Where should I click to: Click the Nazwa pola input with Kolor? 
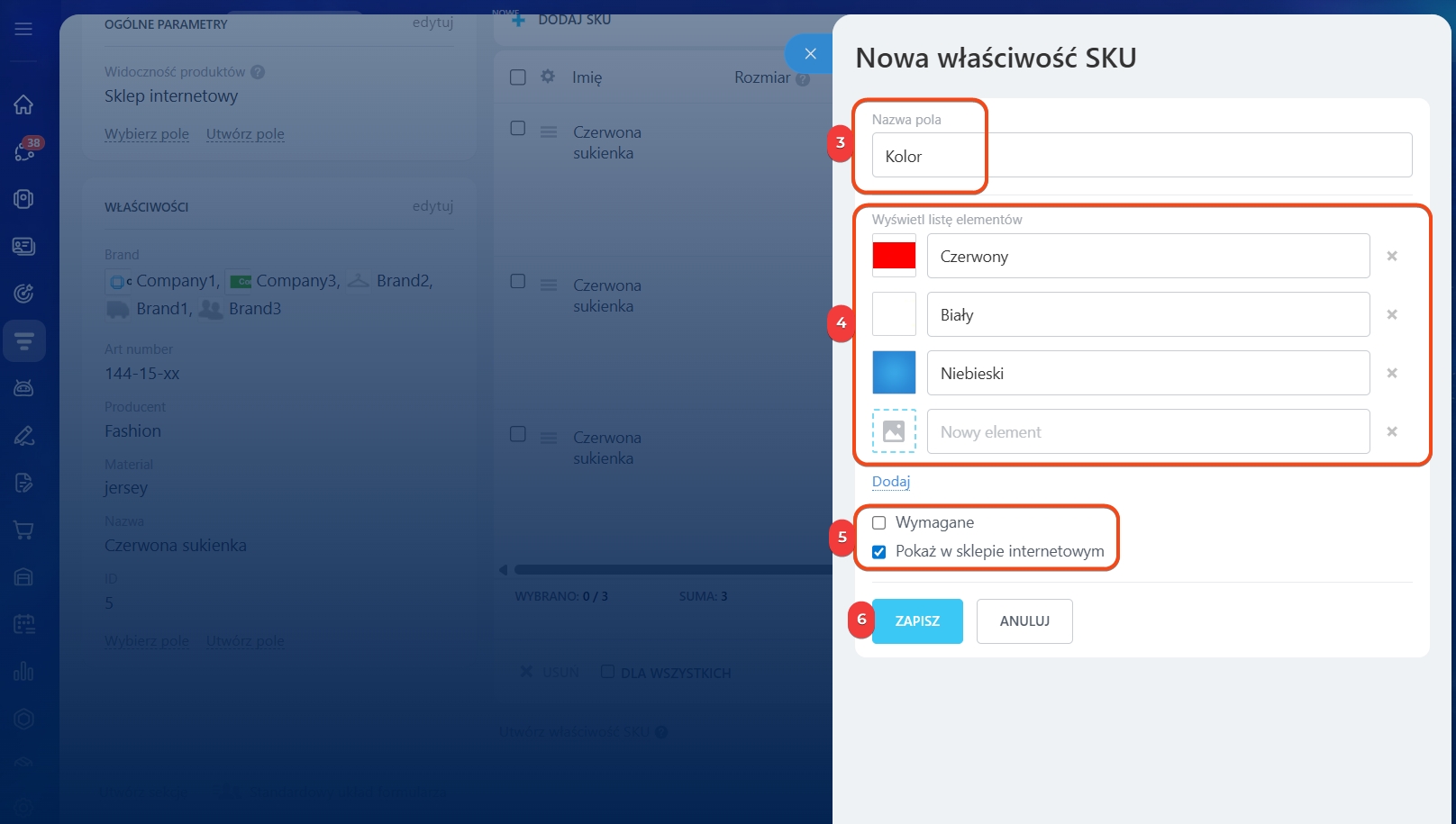click(x=1141, y=156)
